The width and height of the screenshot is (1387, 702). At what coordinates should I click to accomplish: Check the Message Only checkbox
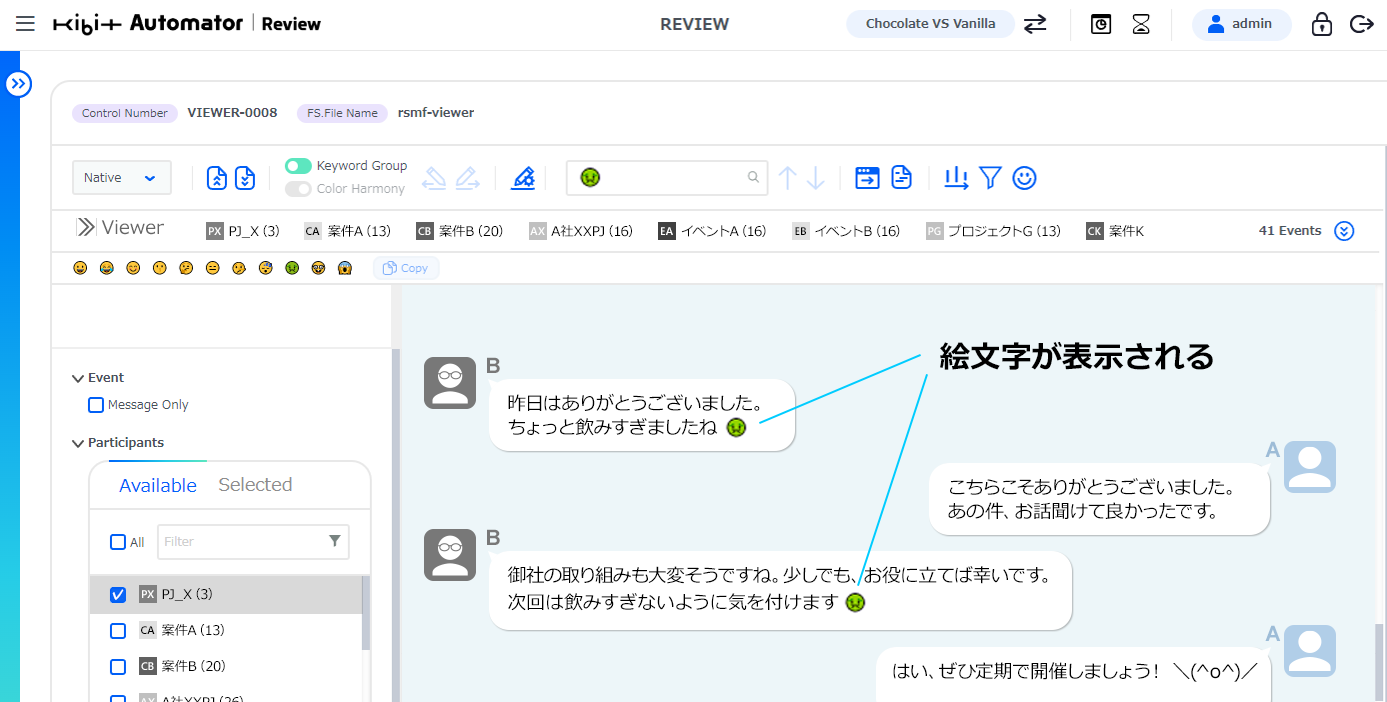(95, 404)
